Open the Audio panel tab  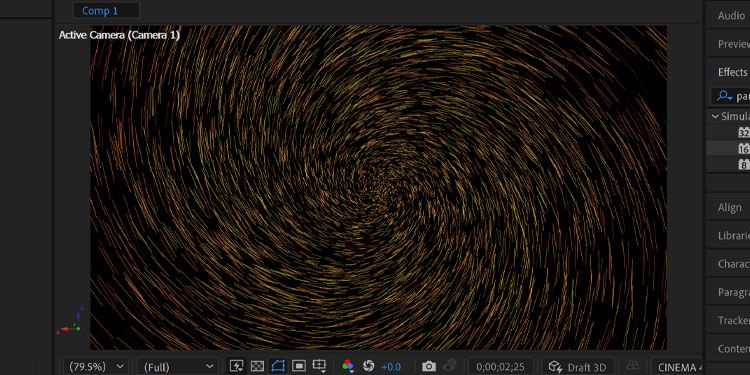click(731, 16)
